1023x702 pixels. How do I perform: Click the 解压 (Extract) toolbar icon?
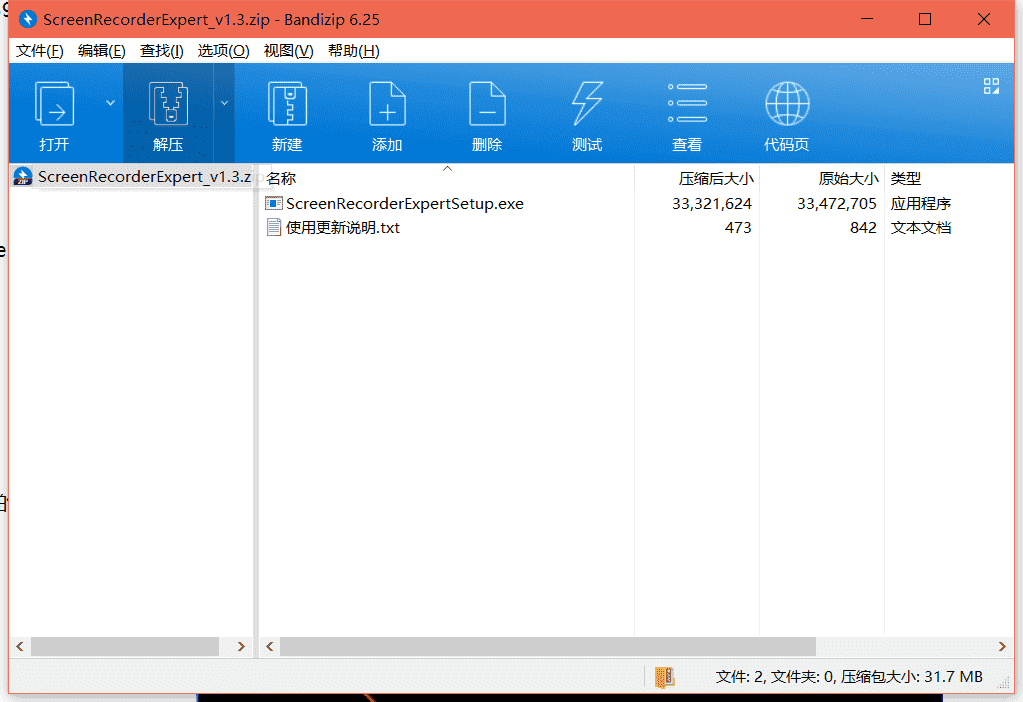(x=168, y=103)
